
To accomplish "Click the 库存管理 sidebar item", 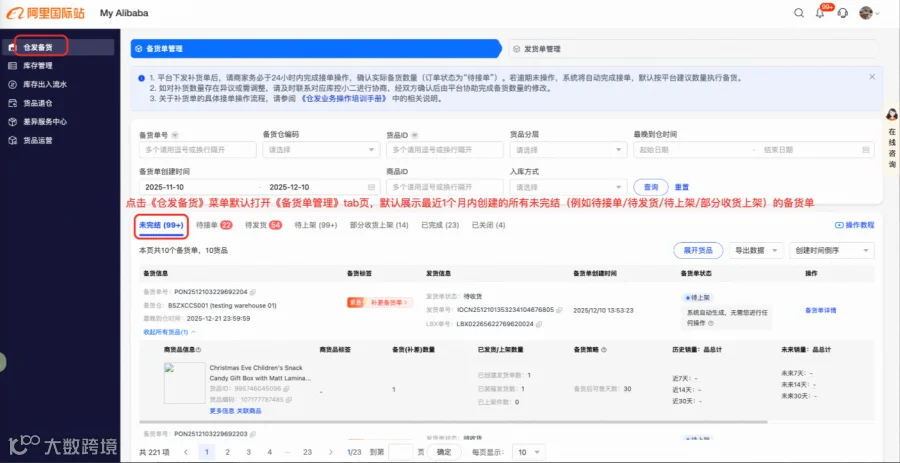I will tap(37, 66).
